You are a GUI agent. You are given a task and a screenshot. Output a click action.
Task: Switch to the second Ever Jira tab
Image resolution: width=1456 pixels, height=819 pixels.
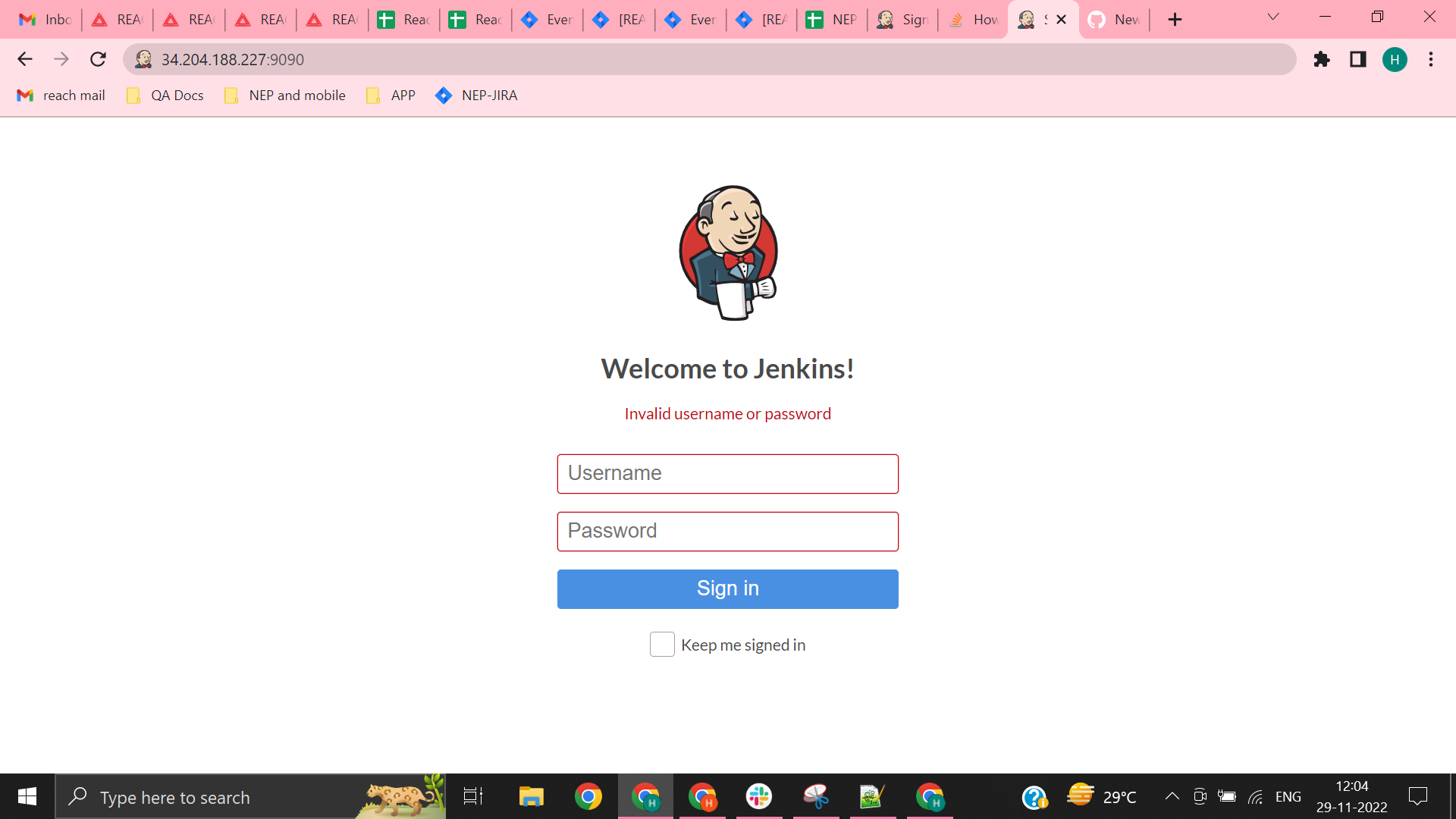tap(691, 20)
